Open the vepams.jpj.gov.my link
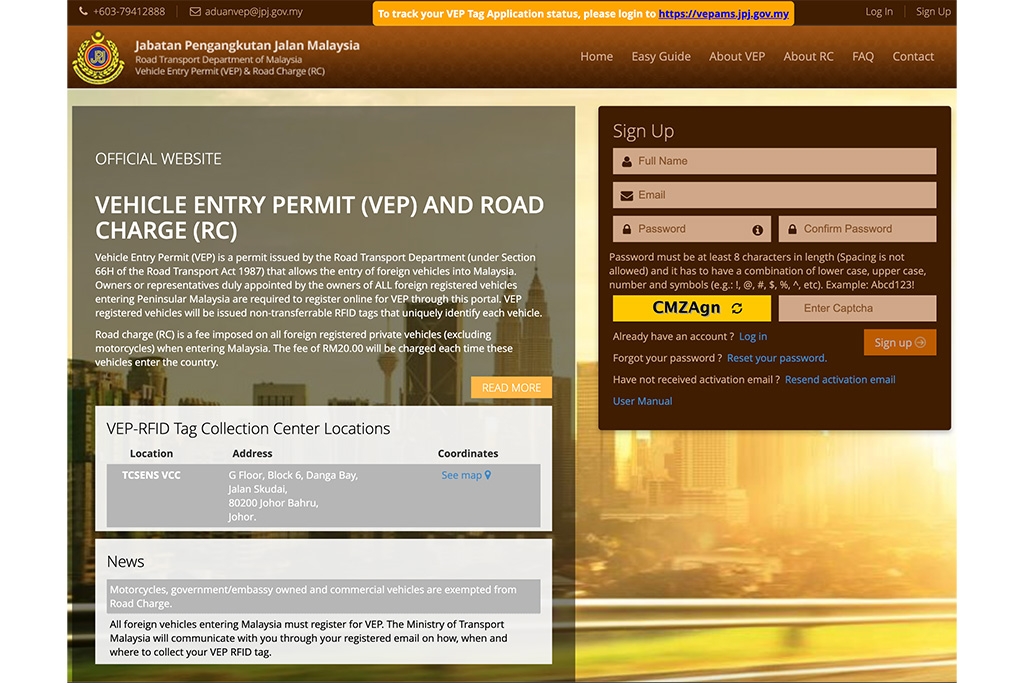The image size is (1024, 683). [724, 13]
